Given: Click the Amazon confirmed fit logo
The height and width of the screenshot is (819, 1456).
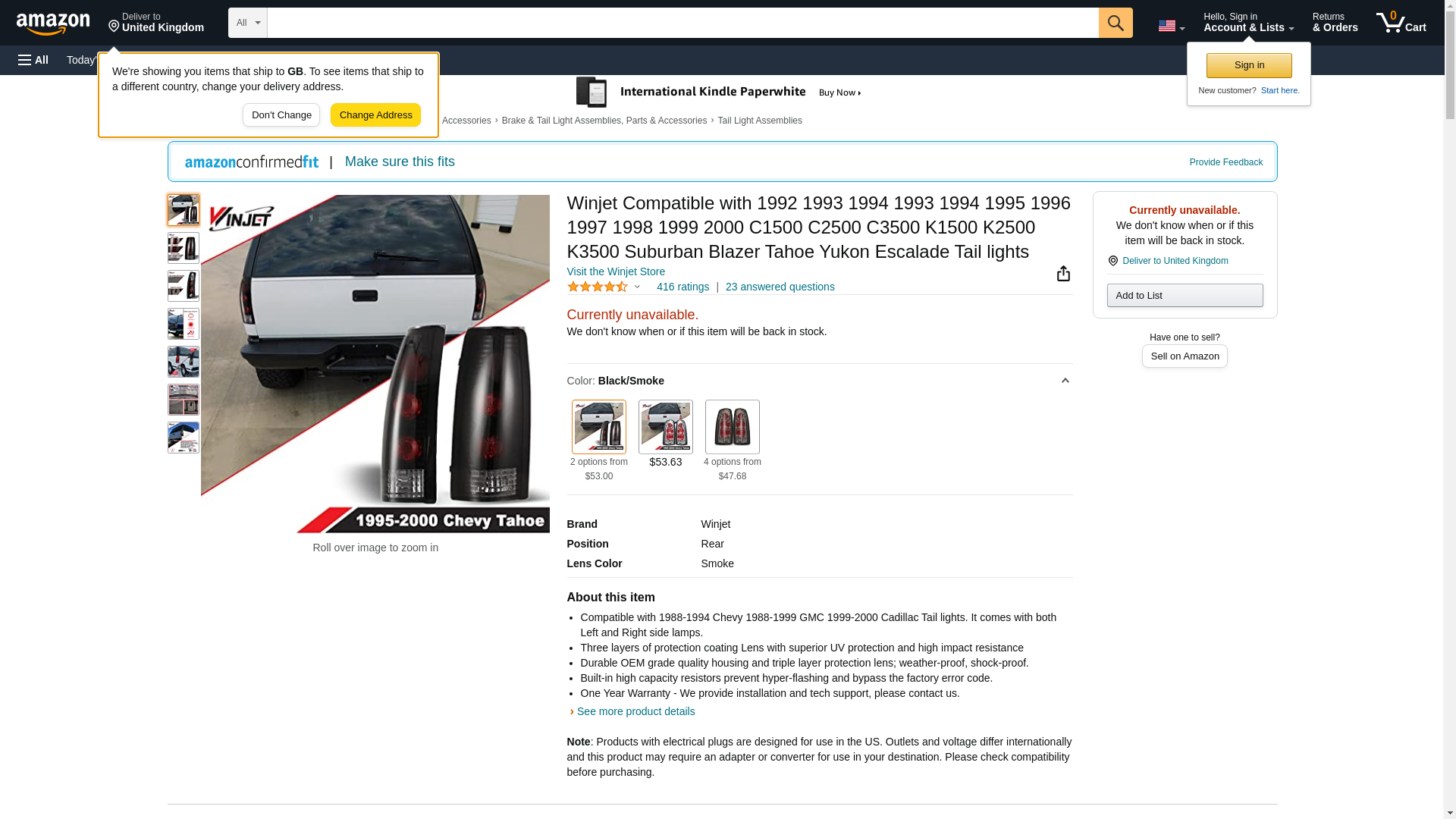Looking at the screenshot, I should coord(252,162).
